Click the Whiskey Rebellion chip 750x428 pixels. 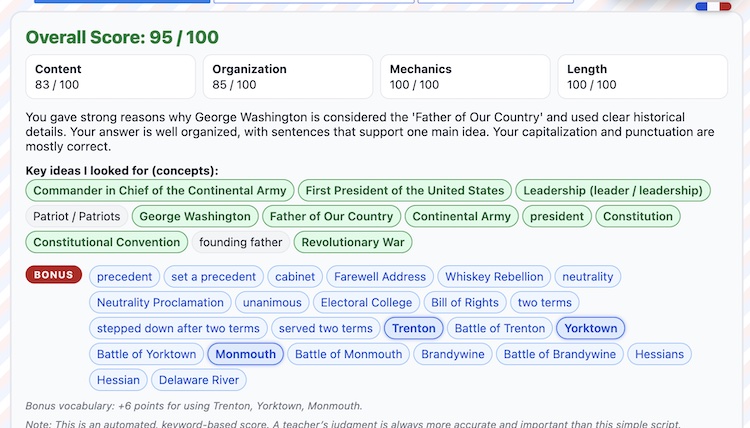[494, 276]
